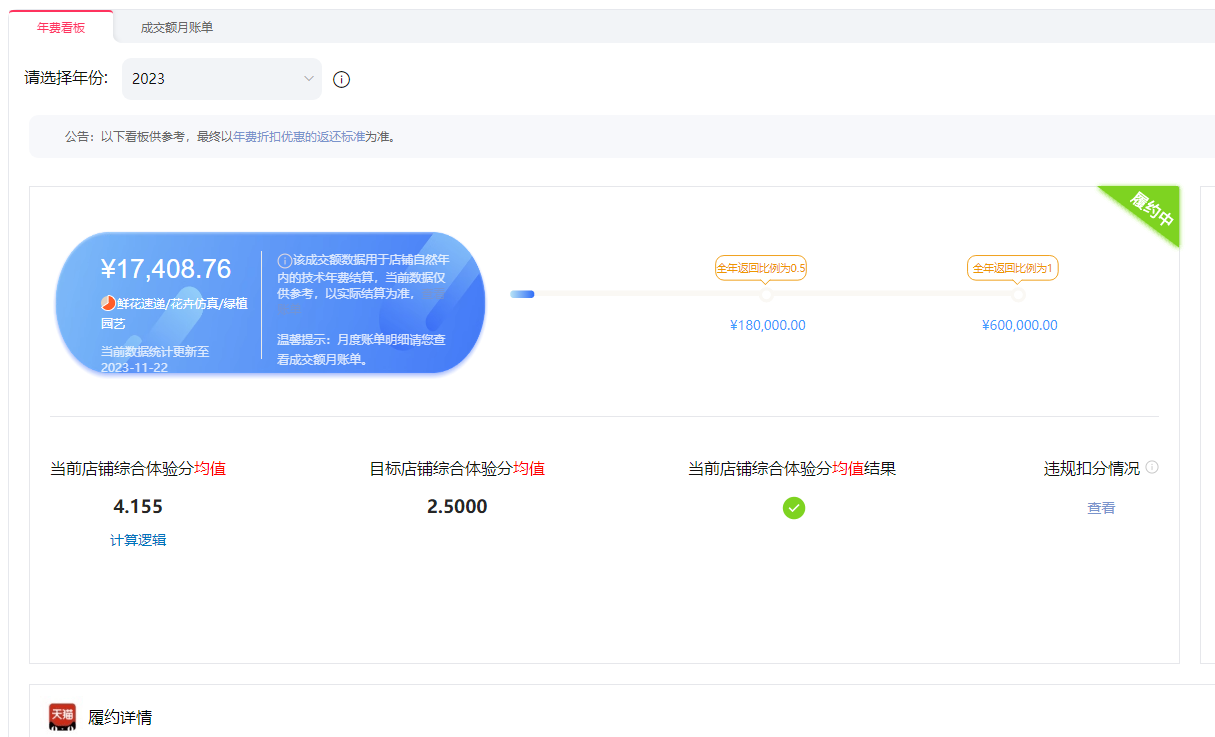The image size is (1215, 737).
Task: Click the ¥180,000.00 threshold value
Action: [x=768, y=325]
